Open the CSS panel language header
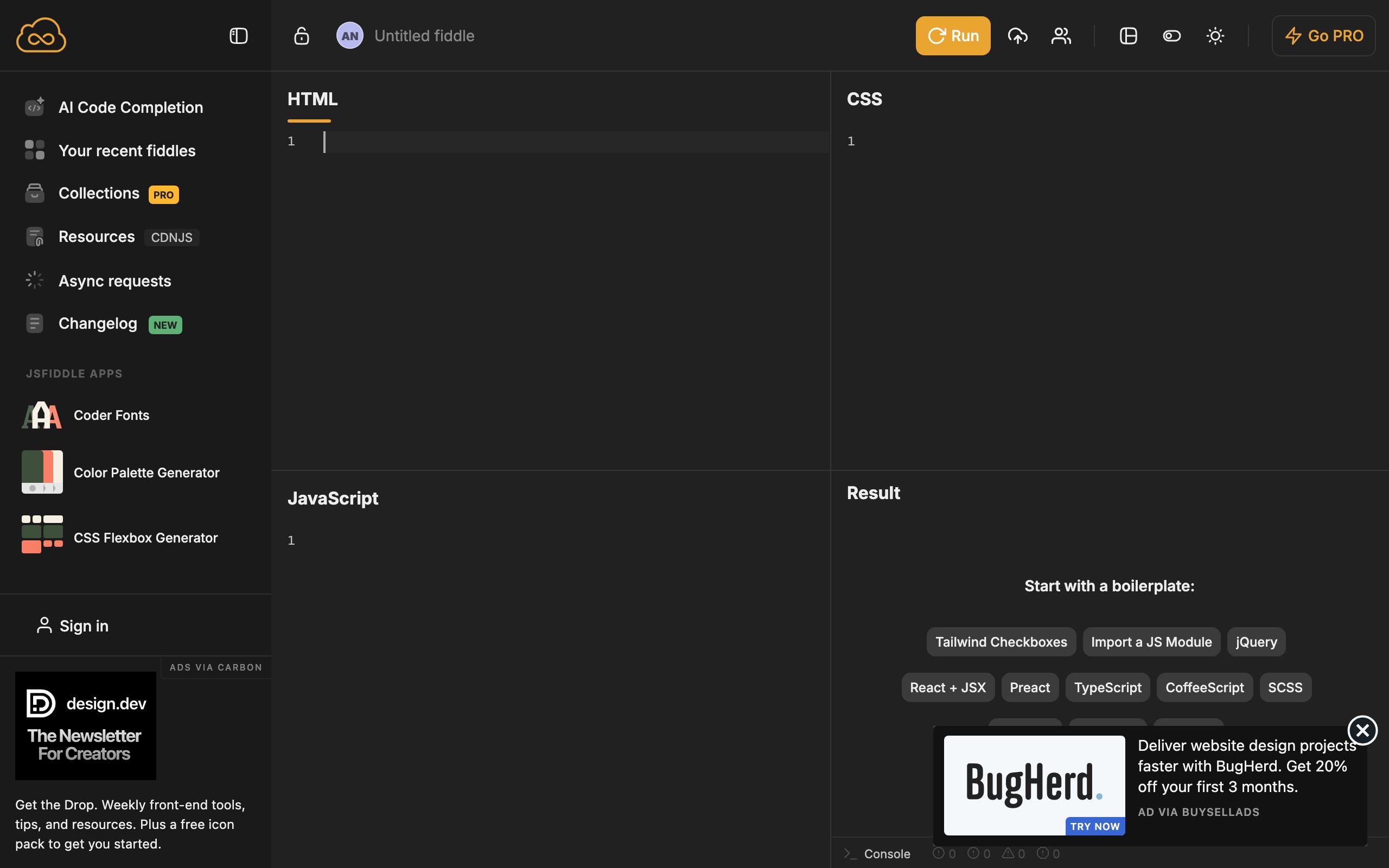Image resolution: width=1389 pixels, height=868 pixels. [864, 99]
